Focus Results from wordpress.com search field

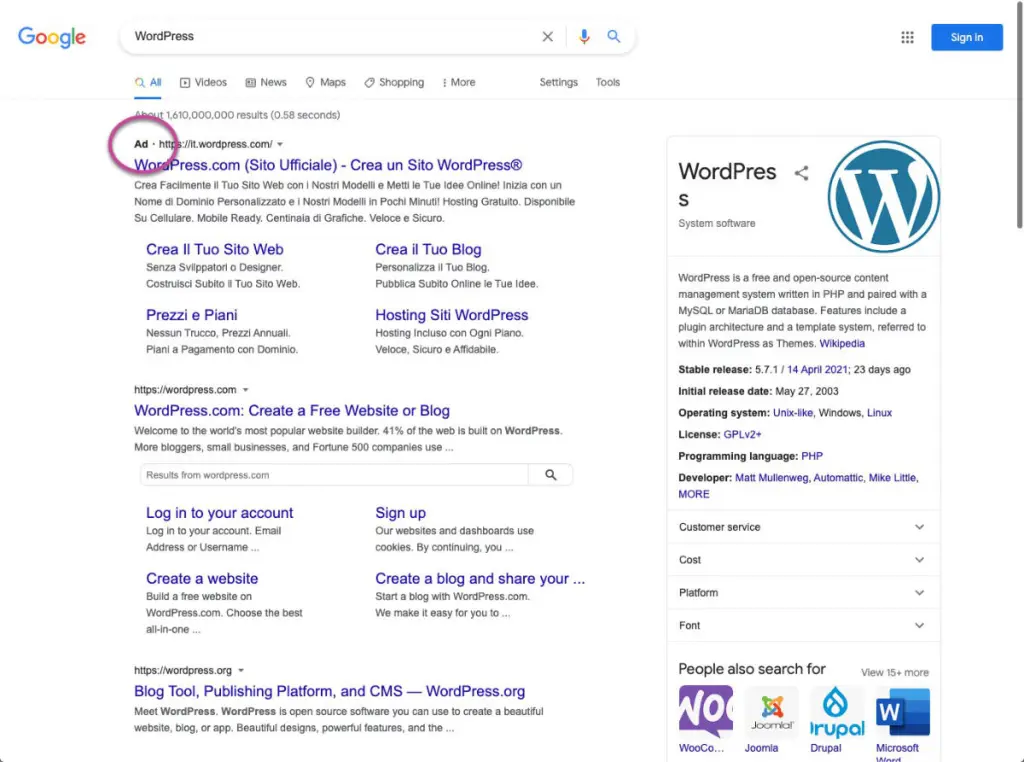pyautogui.click(x=334, y=475)
